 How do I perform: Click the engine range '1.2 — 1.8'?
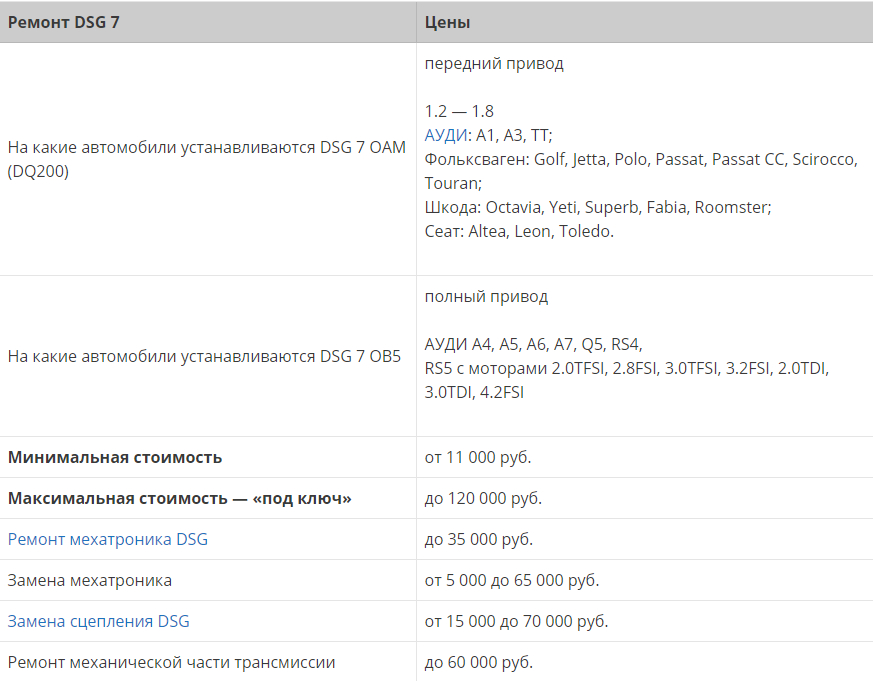click(x=459, y=111)
